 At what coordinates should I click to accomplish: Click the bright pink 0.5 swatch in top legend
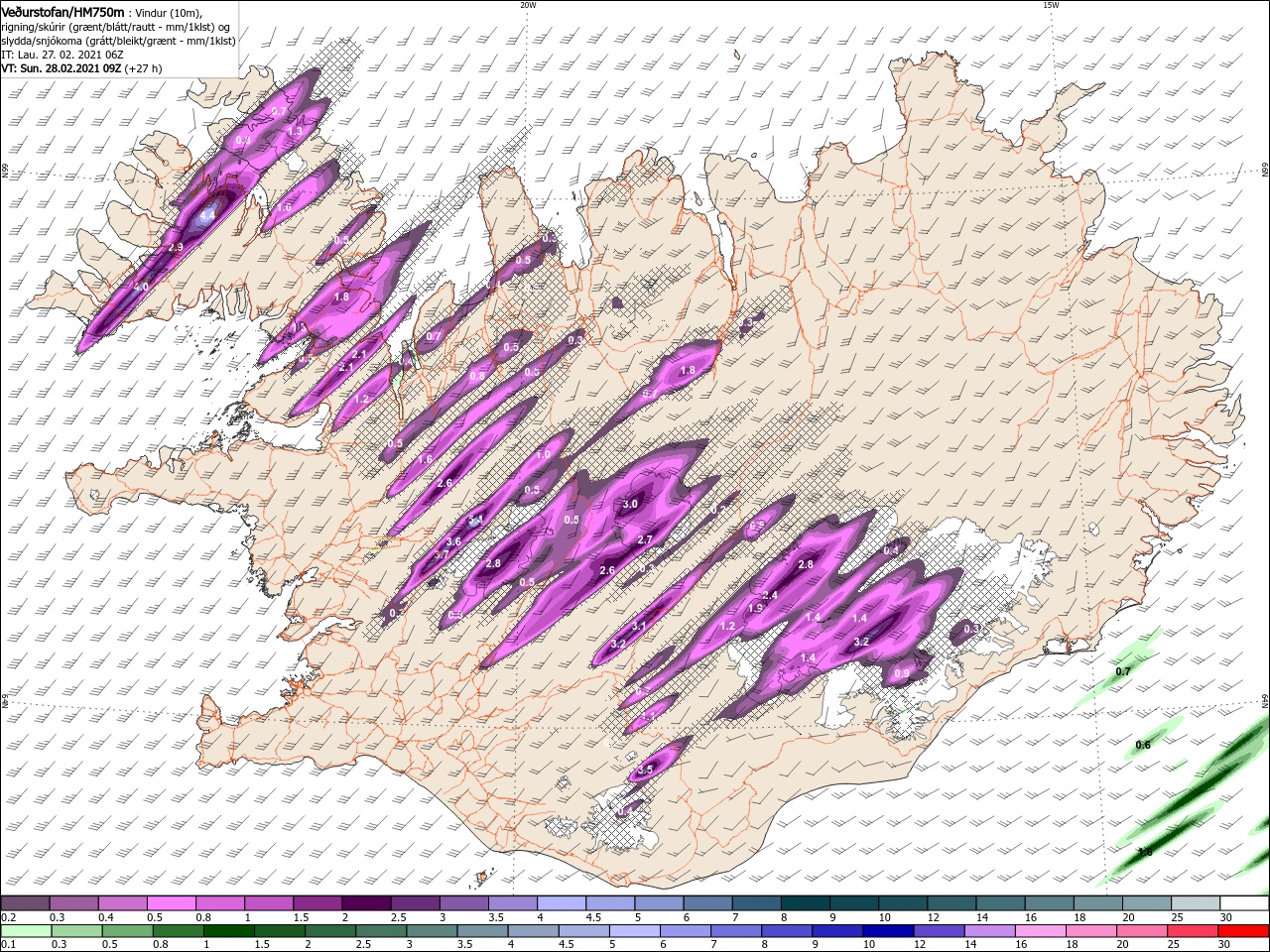171,903
